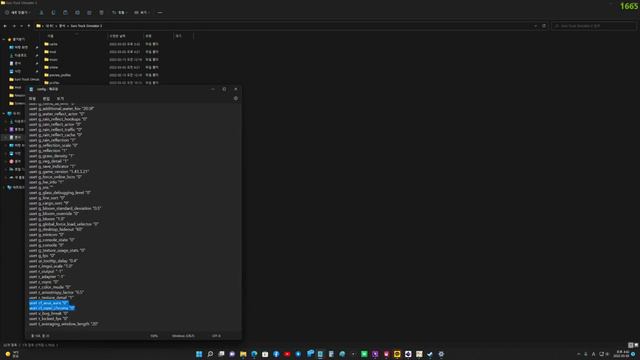Open Downloads in Explorer sidebar
The height and width of the screenshot is (360, 640).
click(21, 55)
